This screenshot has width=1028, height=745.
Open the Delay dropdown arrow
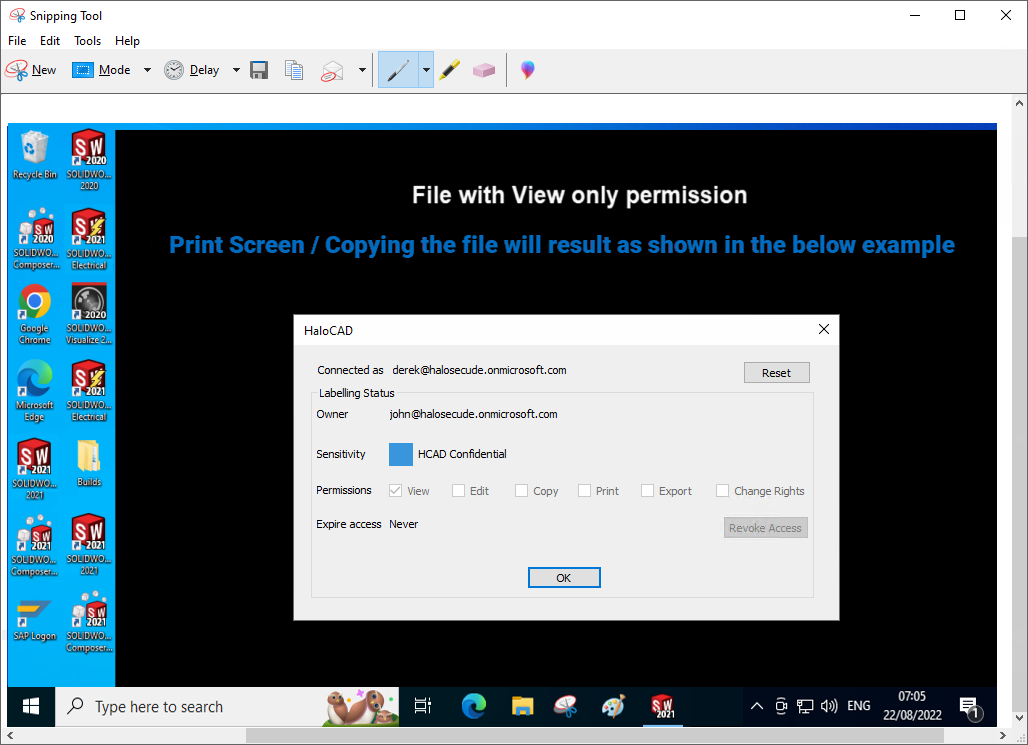tap(236, 70)
